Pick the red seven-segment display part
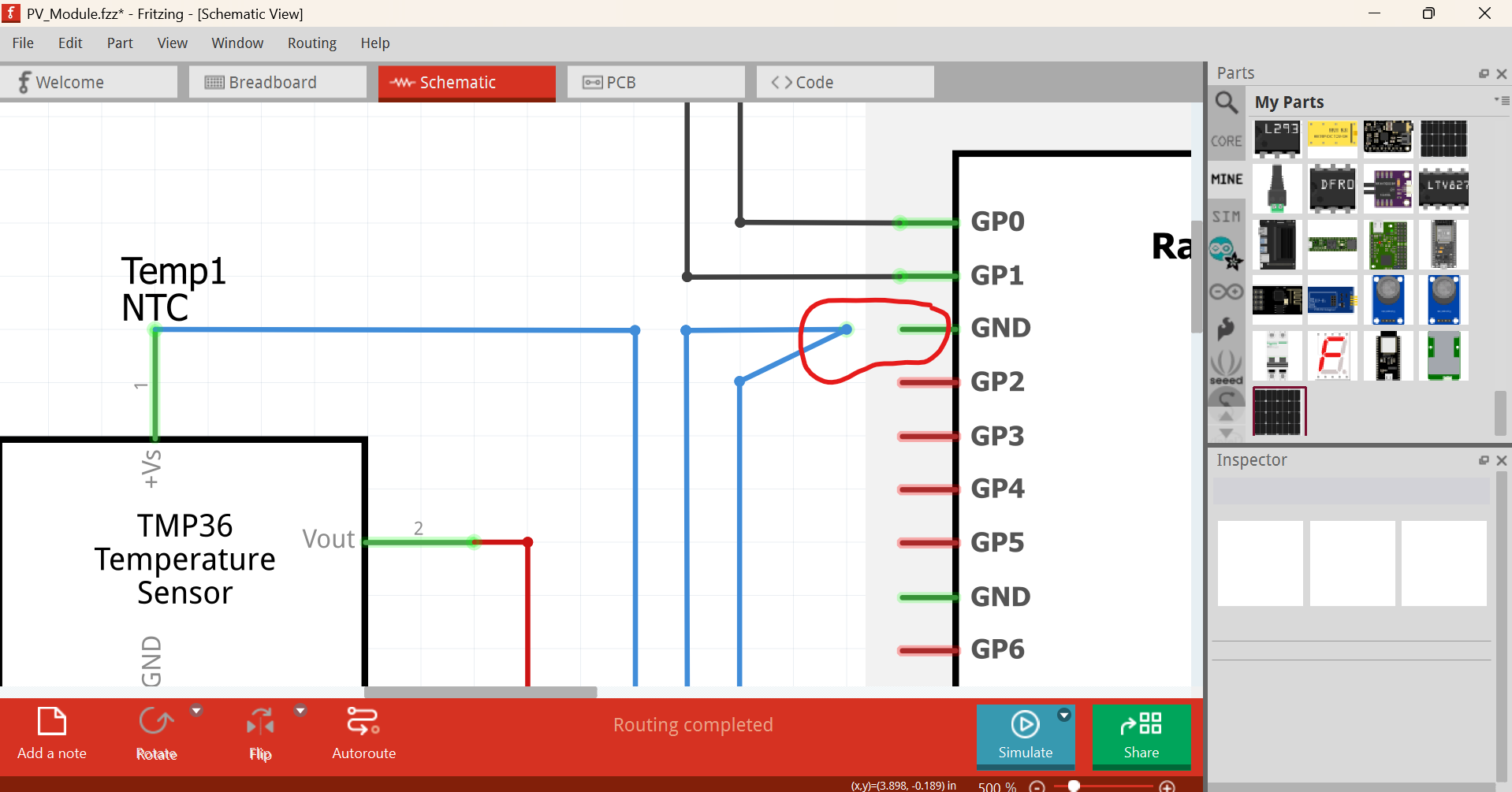Viewport: 1512px width, 792px height. (1332, 355)
